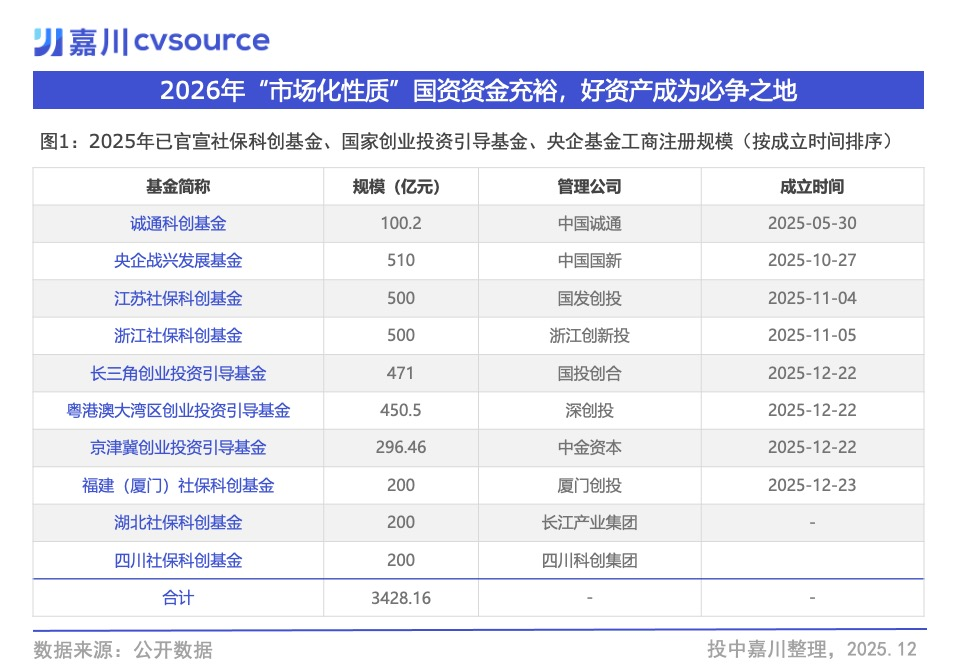The height and width of the screenshot is (669, 960).
Task: Select the total value 3428.16 cell
Action: (401, 598)
